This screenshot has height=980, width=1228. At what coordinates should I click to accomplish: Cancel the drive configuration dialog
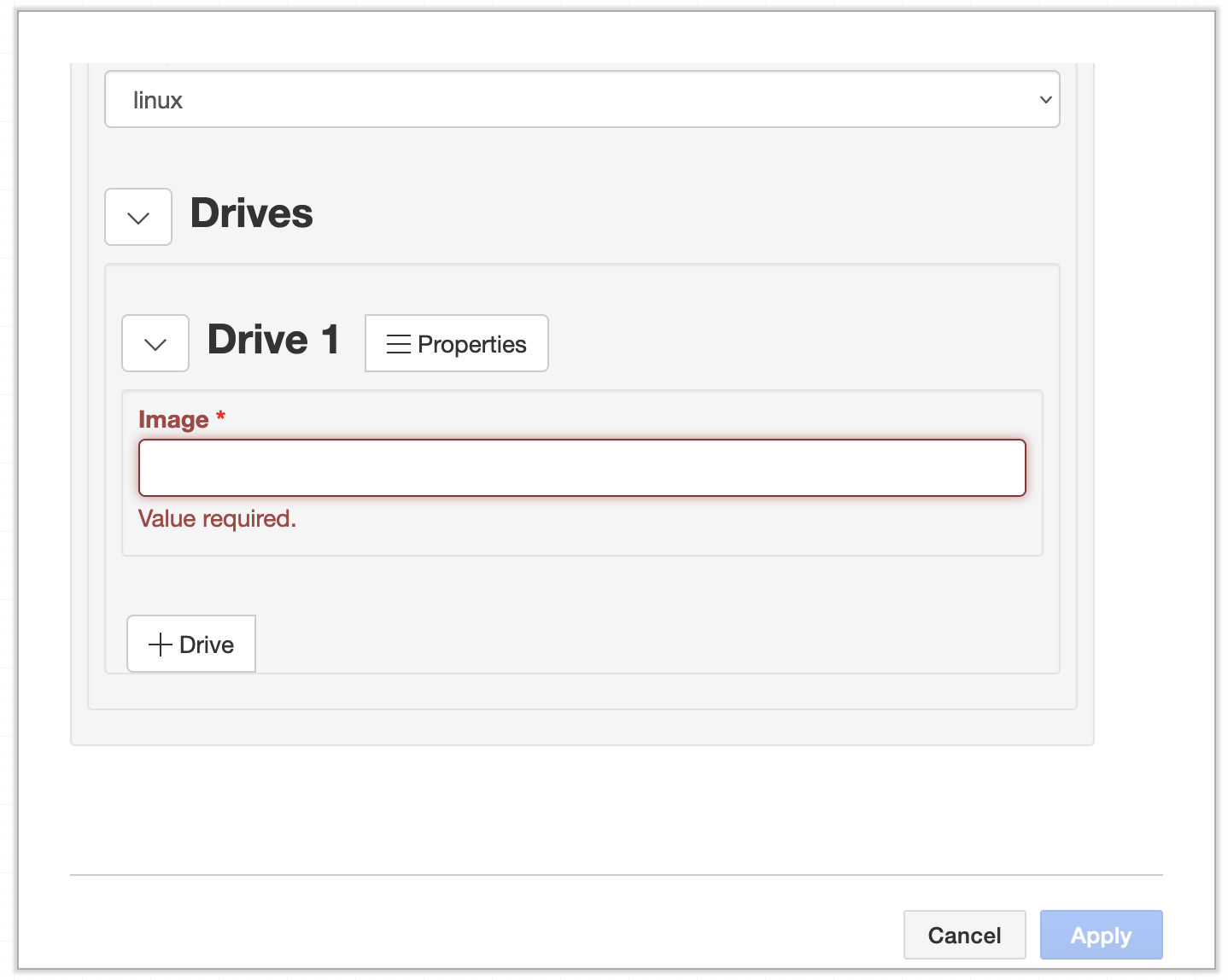pos(964,935)
